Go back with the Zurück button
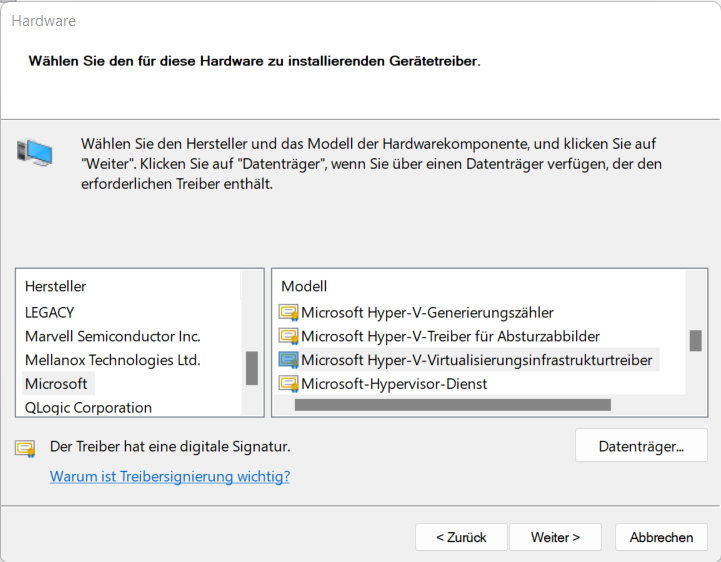The width and height of the screenshot is (721, 562). [461, 537]
